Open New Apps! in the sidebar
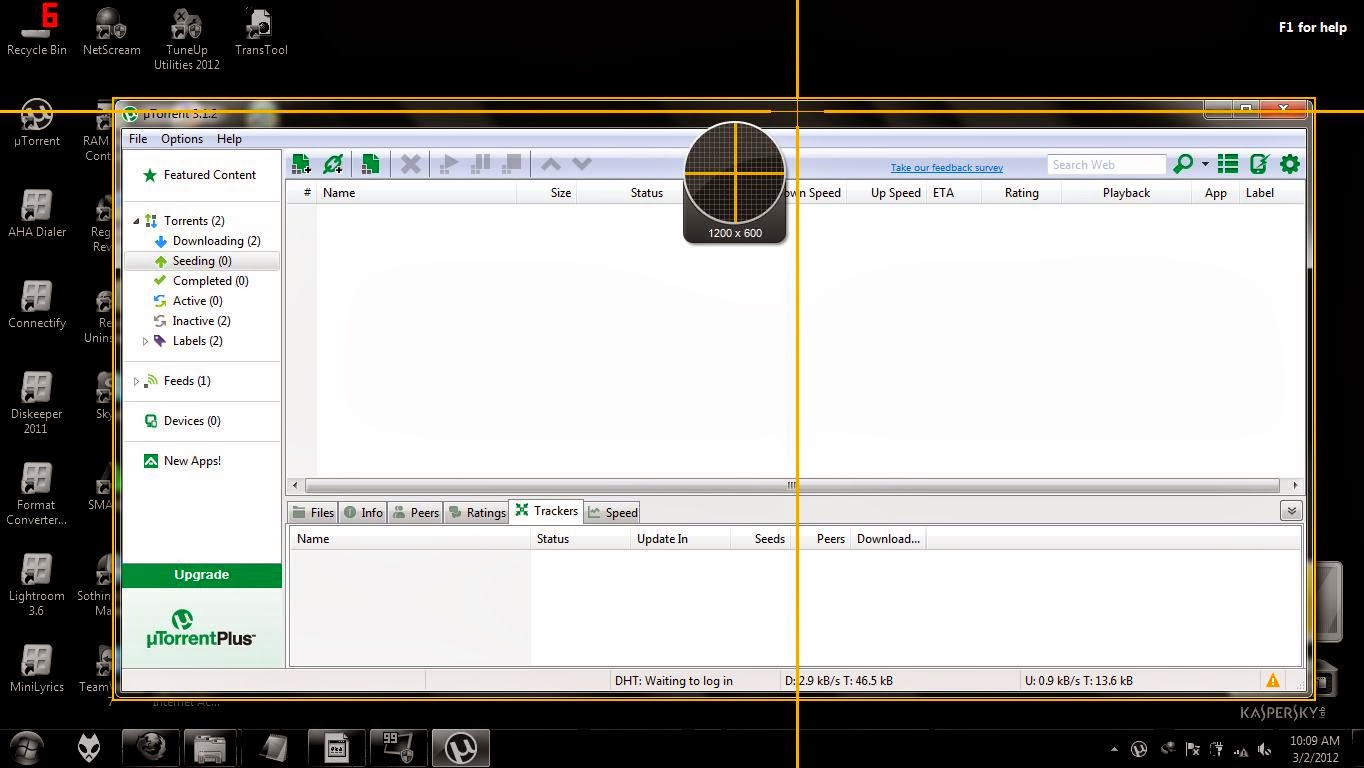The image size is (1364, 768). click(192, 461)
